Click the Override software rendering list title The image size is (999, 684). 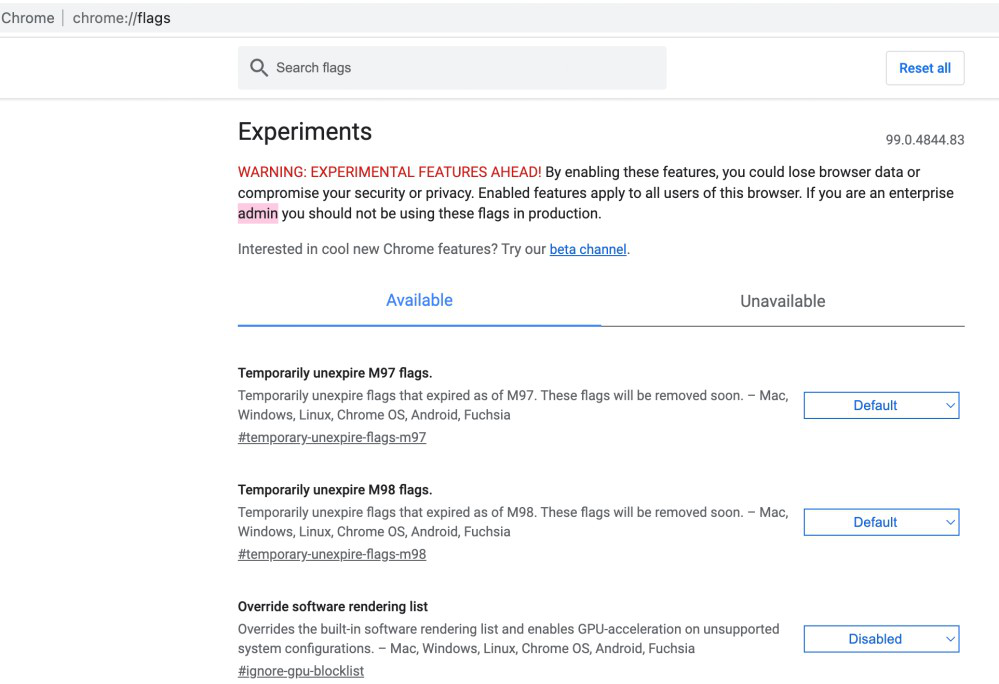point(333,607)
